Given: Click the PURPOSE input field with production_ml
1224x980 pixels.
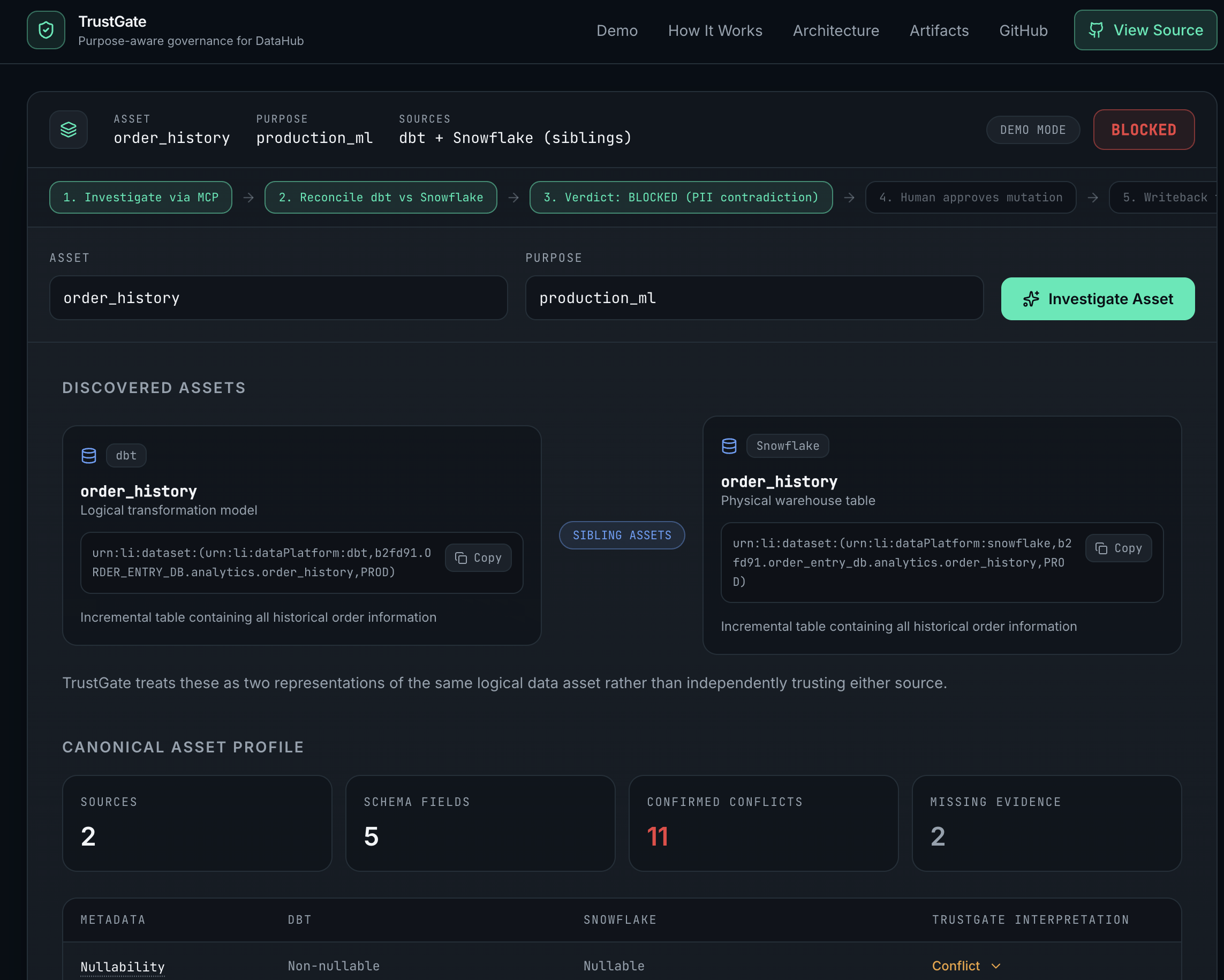Looking at the screenshot, I should 754,298.
